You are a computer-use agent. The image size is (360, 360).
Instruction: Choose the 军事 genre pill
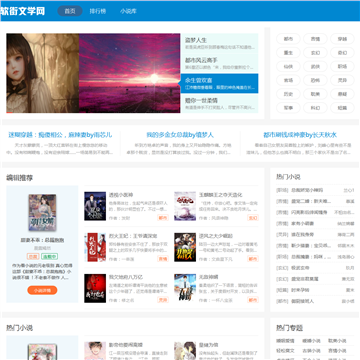[x=288, y=108]
